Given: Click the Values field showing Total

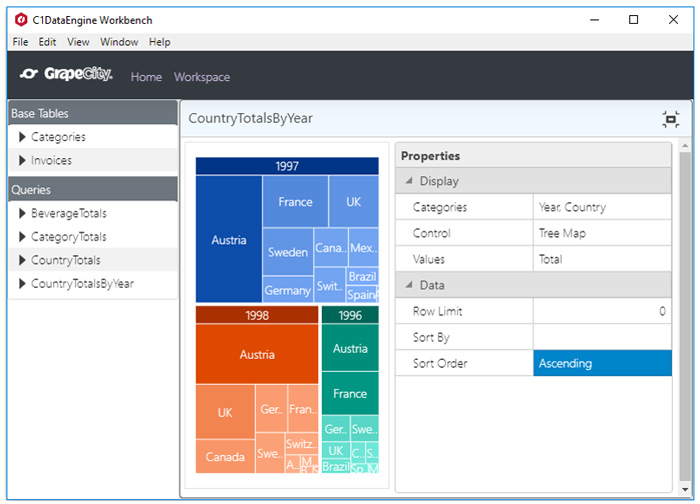Looking at the screenshot, I should point(602,259).
